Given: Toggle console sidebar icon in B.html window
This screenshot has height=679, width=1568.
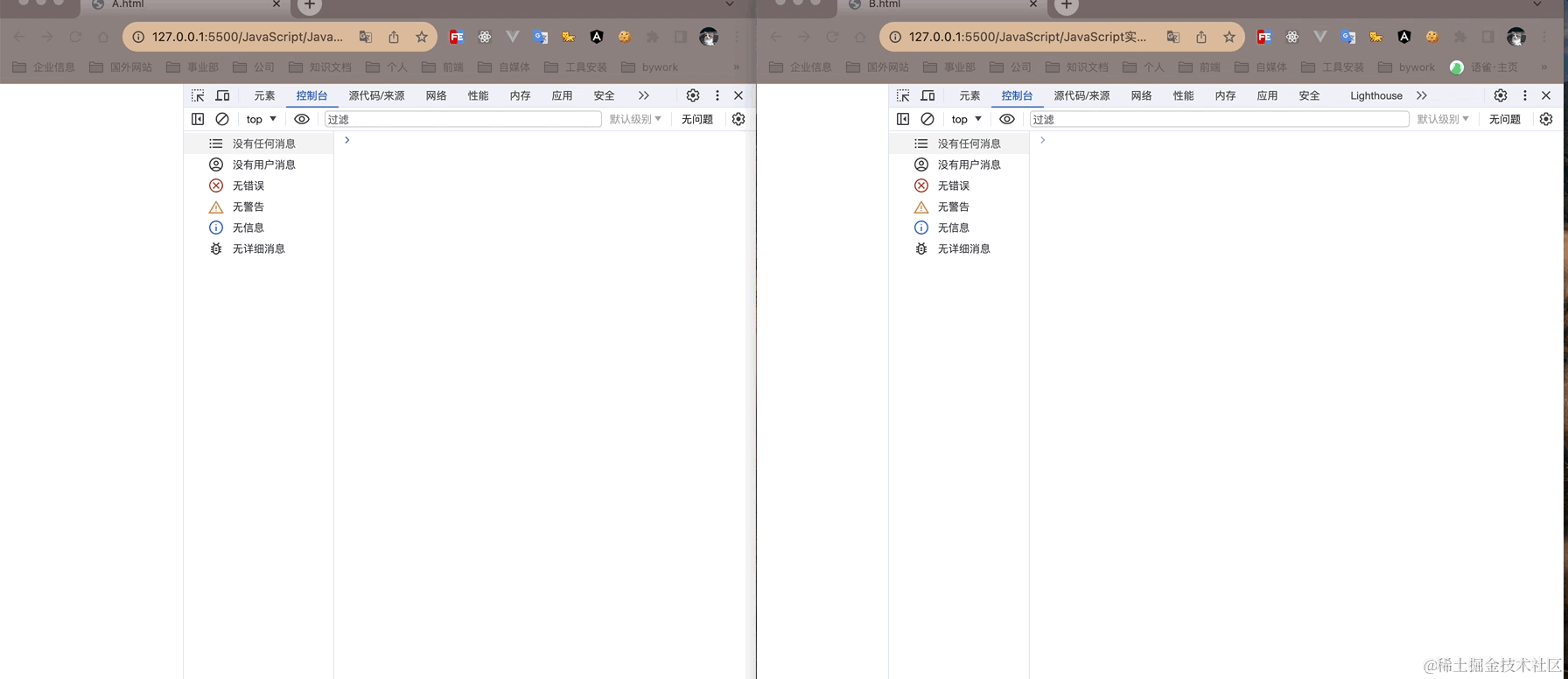Looking at the screenshot, I should point(903,119).
